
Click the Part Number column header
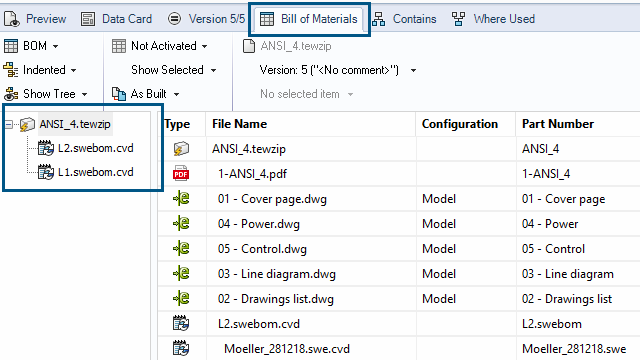click(x=558, y=124)
